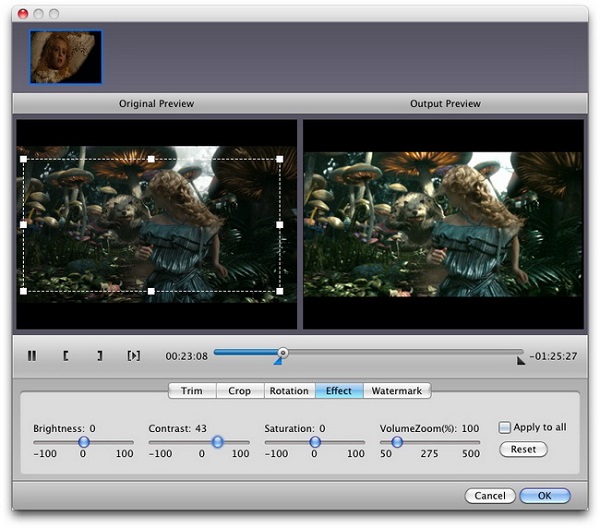Image resolution: width=600 pixels, height=528 pixels.
Task: Pause the video playback
Action: (x=32, y=356)
